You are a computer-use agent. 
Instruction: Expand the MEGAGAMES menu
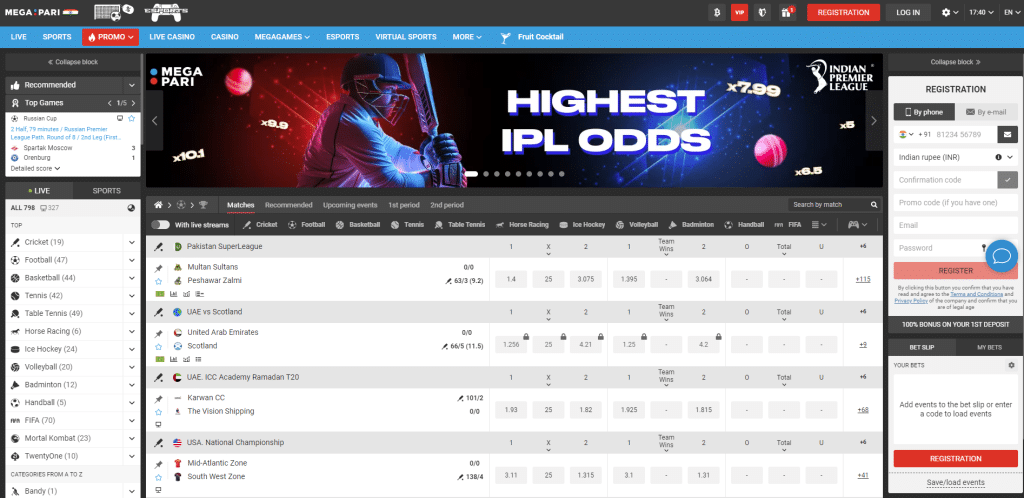[x=282, y=37]
